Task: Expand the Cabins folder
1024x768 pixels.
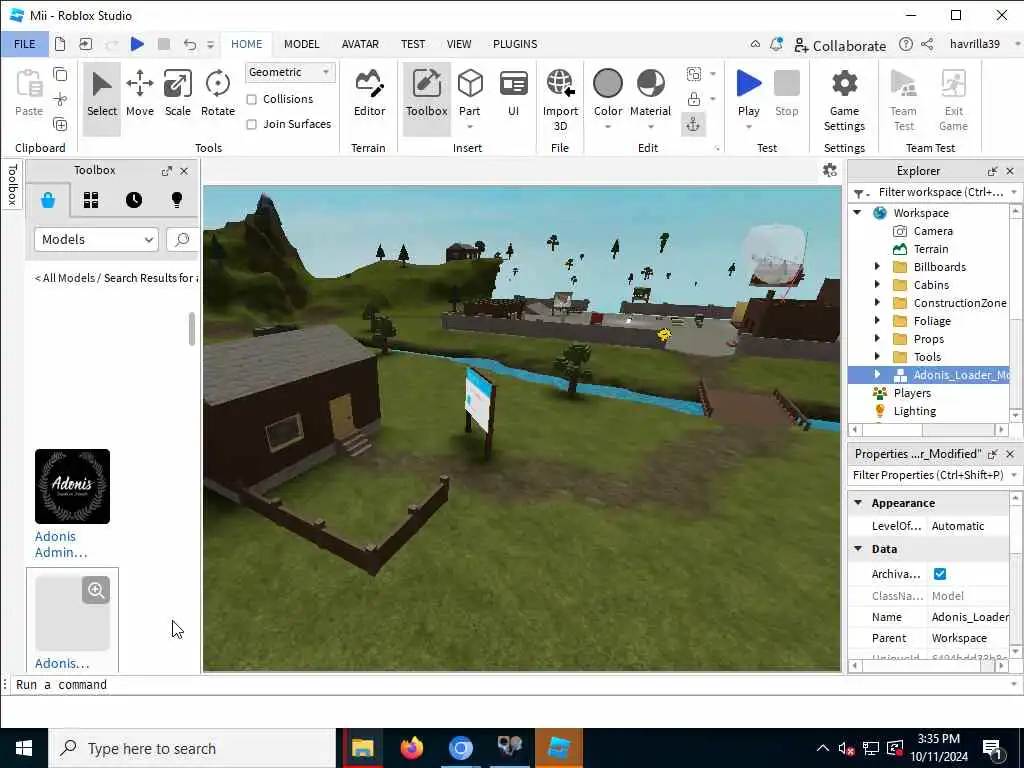Action: click(x=877, y=285)
